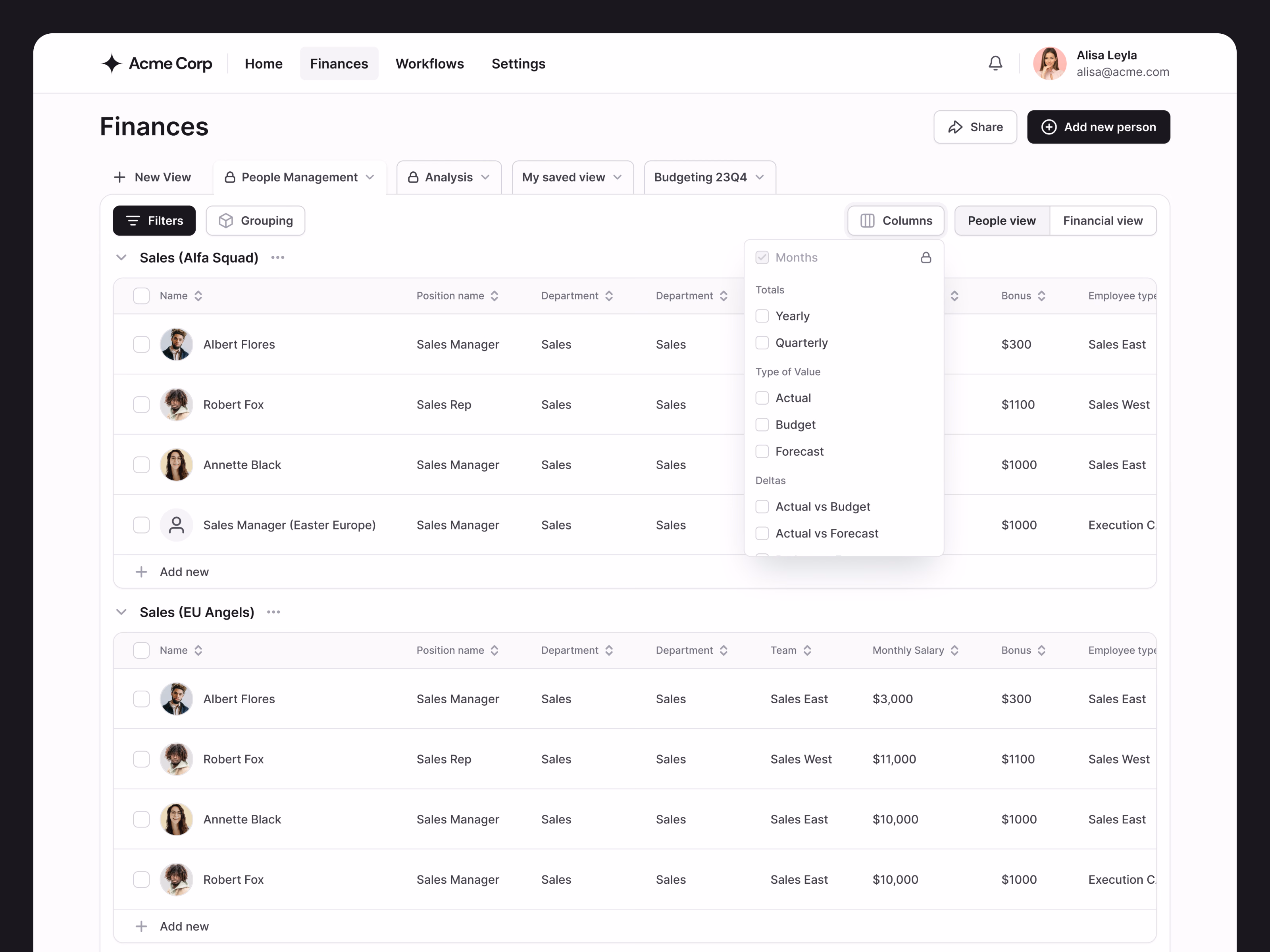Click placeholder person icon for Sales Manager (Easter Europe)

[176, 525]
